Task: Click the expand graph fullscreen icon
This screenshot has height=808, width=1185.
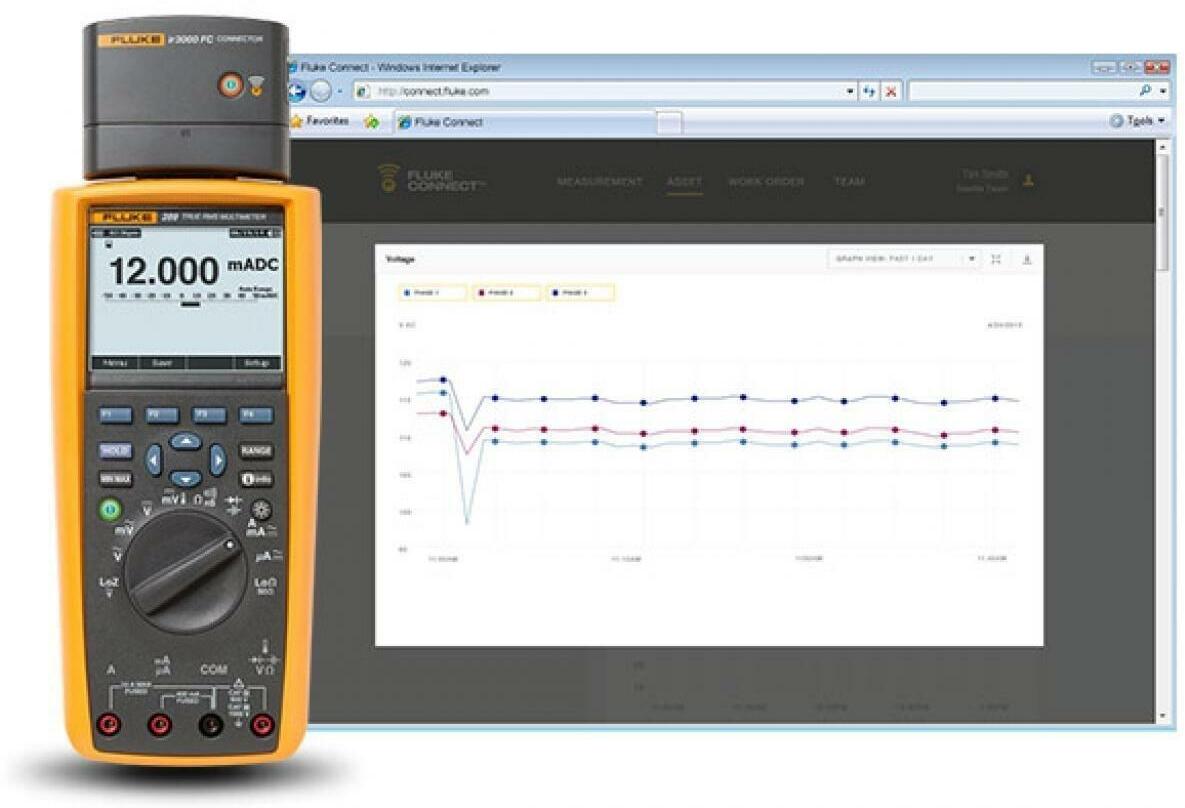Action: pos(996,259)
